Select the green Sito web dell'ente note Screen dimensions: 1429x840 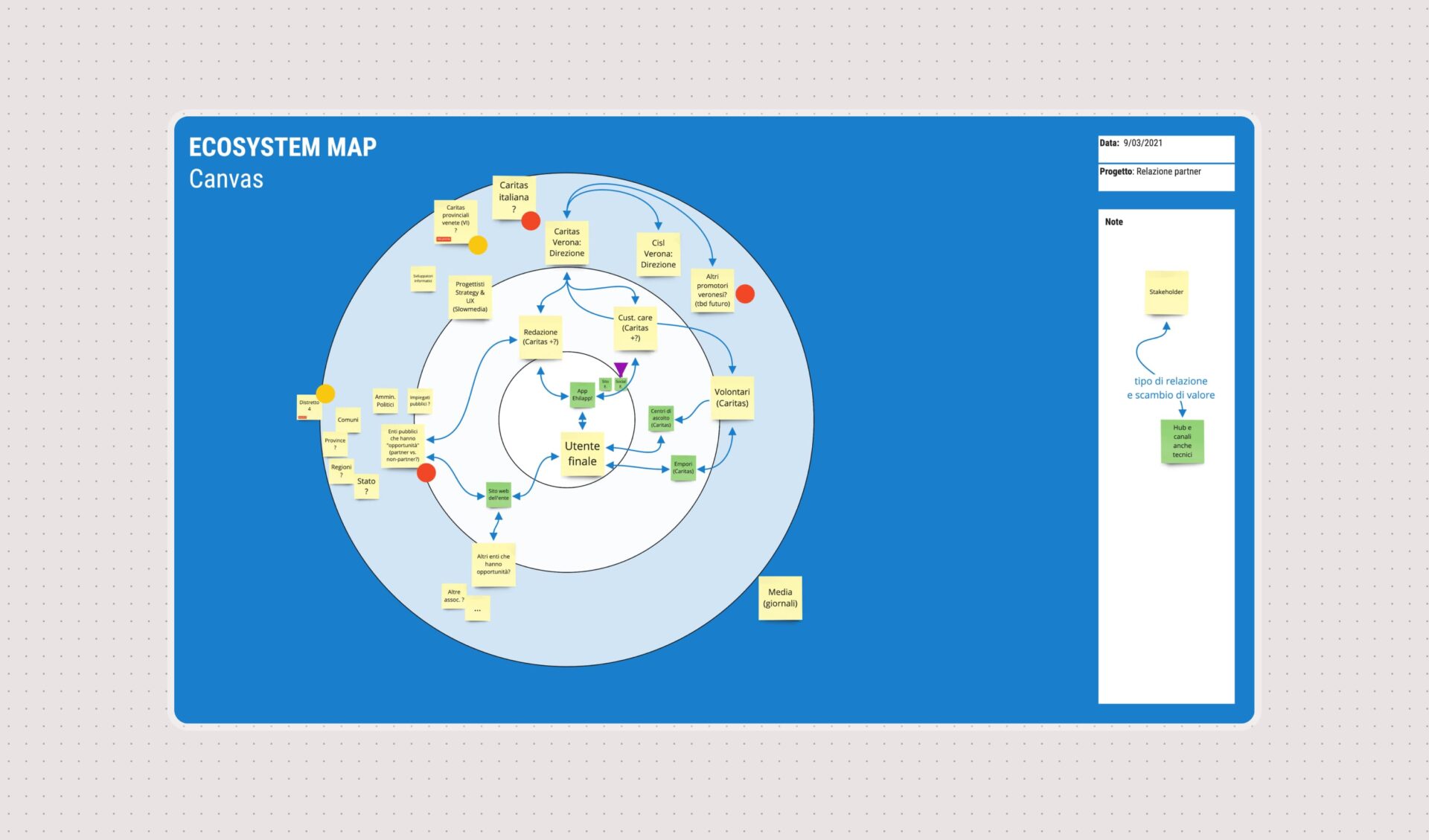[499, 494]
